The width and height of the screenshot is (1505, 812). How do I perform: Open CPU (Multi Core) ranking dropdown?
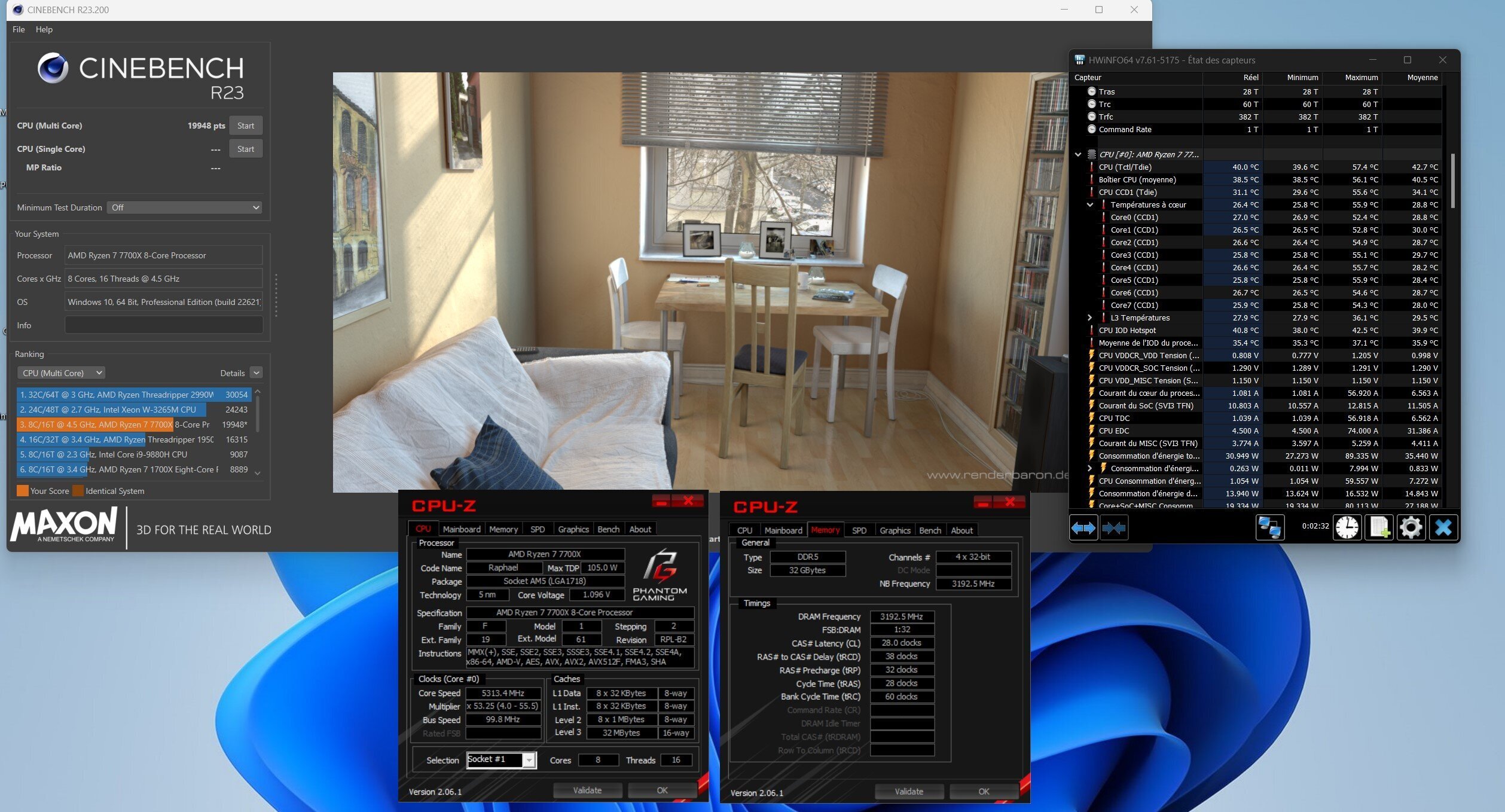coord(61,373)
